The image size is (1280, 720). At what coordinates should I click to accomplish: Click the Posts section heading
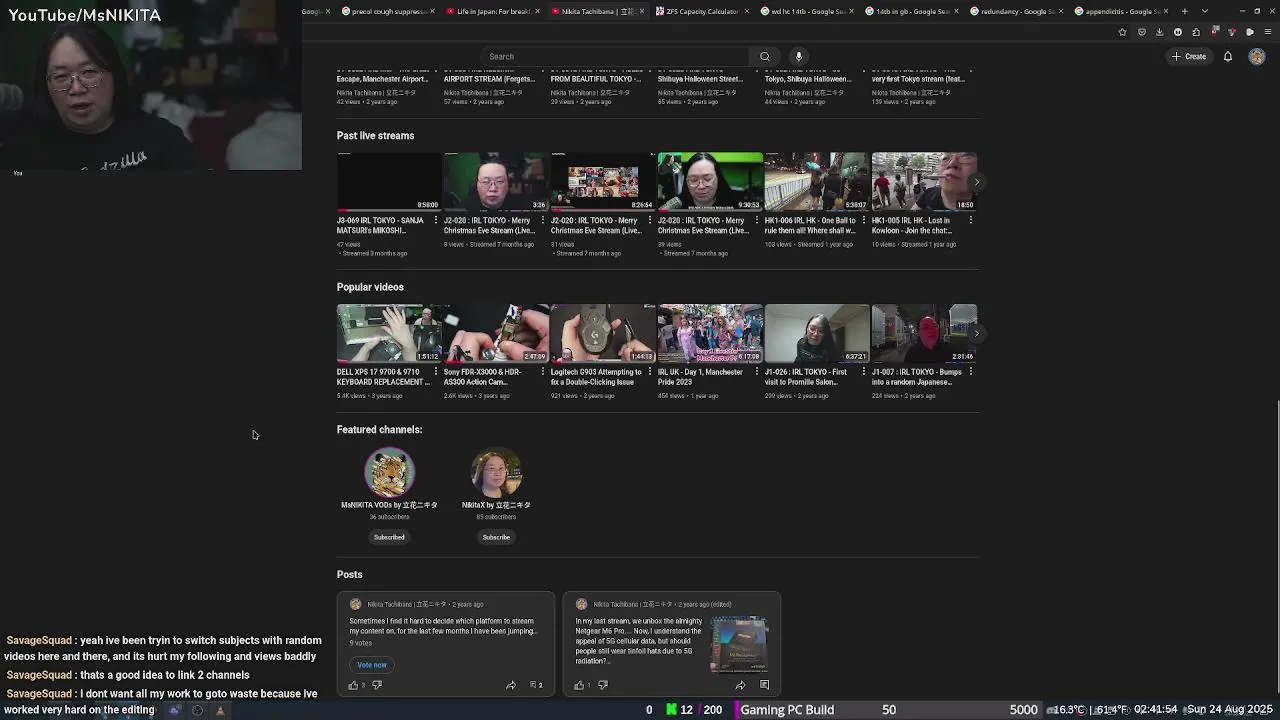pyautogui.click(x=349, y=575)
